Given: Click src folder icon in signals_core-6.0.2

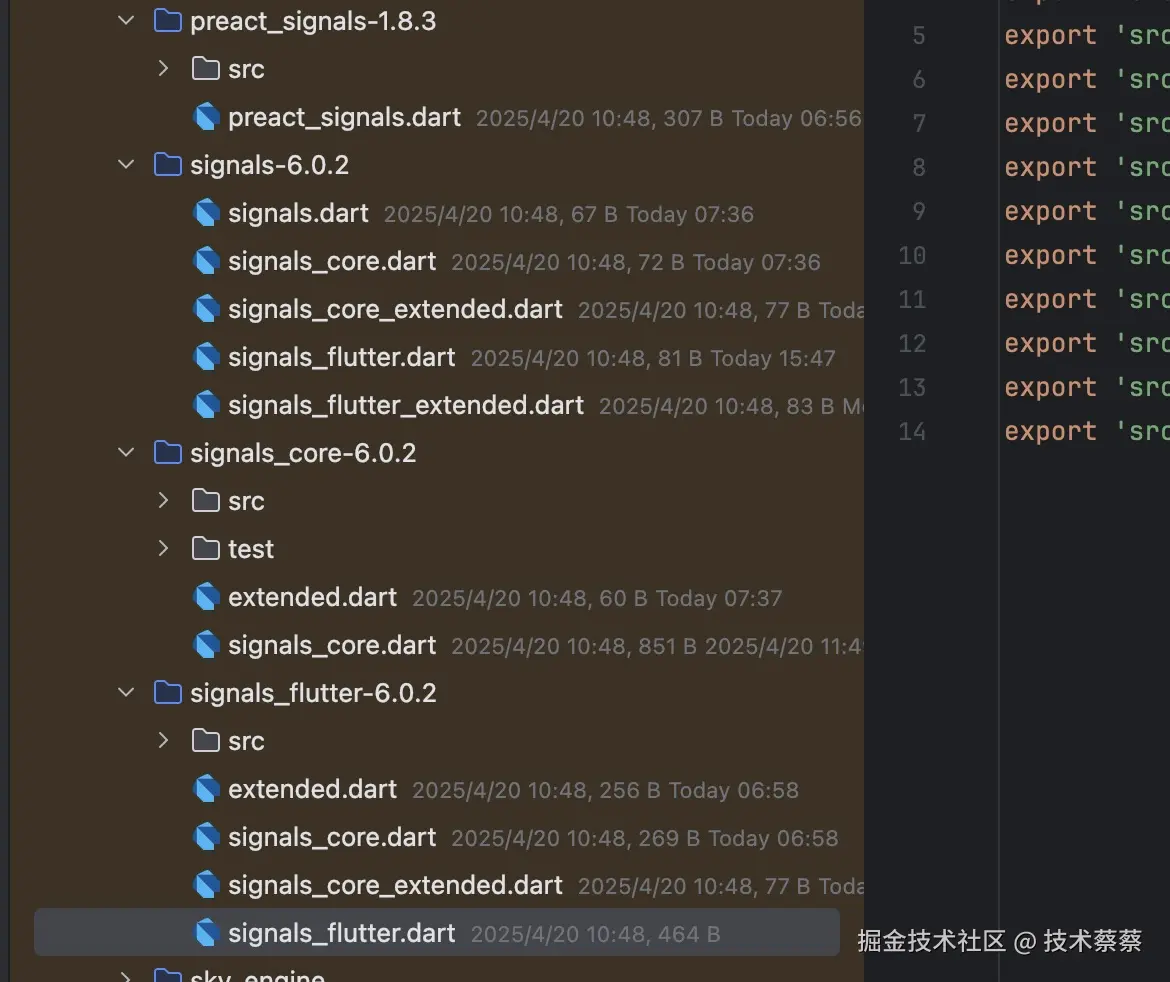Looking at the screenshot, I should click(x=205, y=501).
